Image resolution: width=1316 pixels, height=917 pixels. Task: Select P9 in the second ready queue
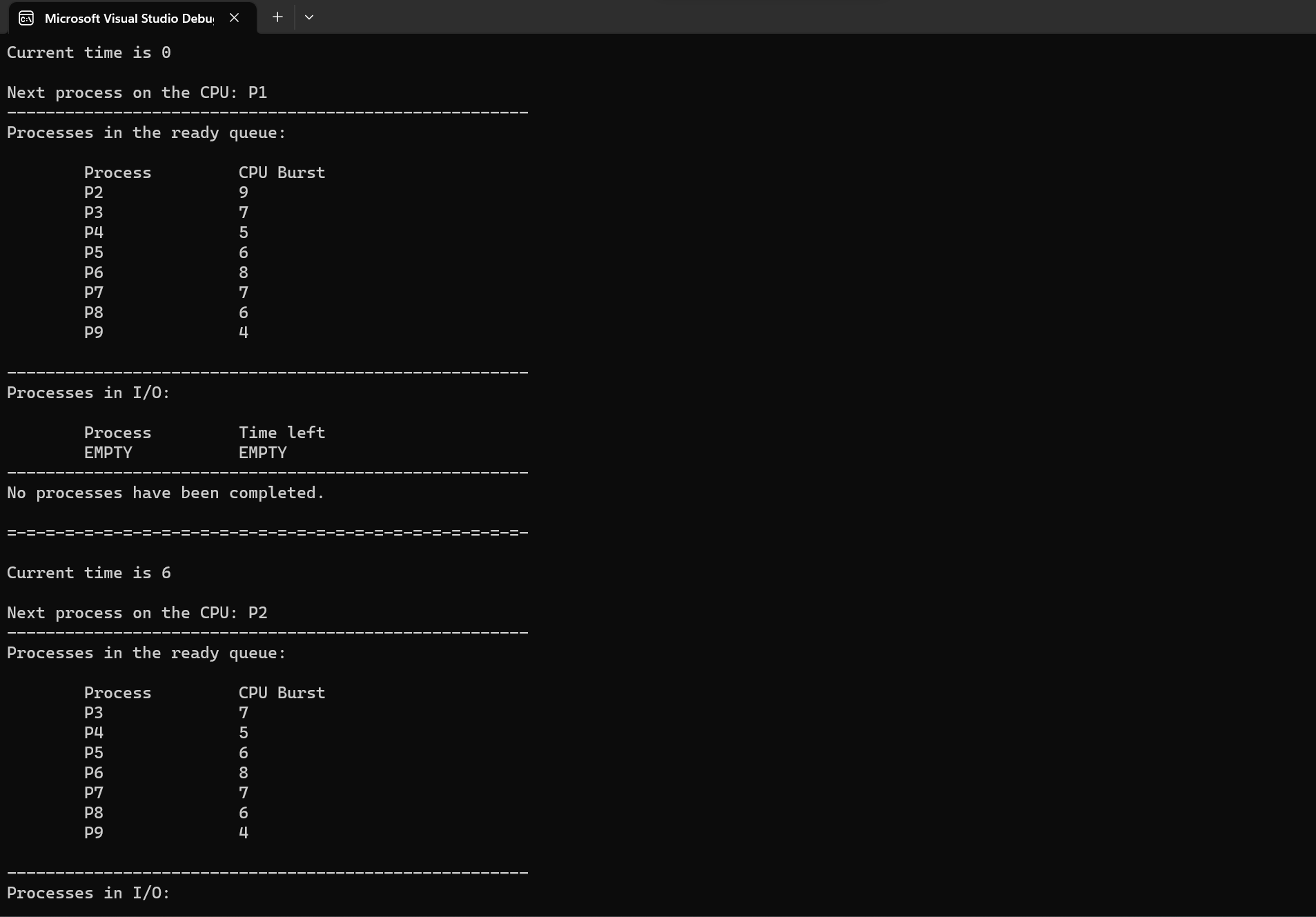pyautogui.click(x=93, y=833)
